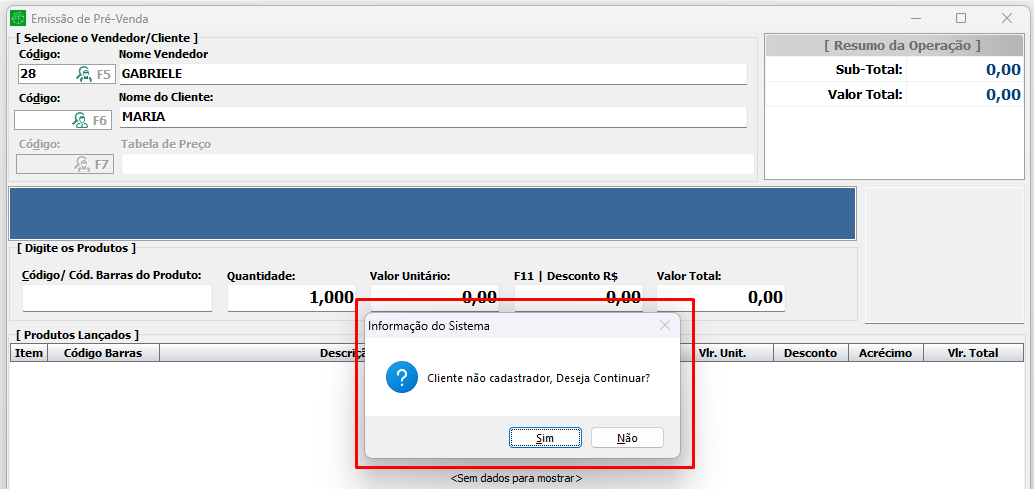Click the Emissão de Pré-Venda app icon
Viewport: 1034px width, 489px height.
tap(17, 18)
